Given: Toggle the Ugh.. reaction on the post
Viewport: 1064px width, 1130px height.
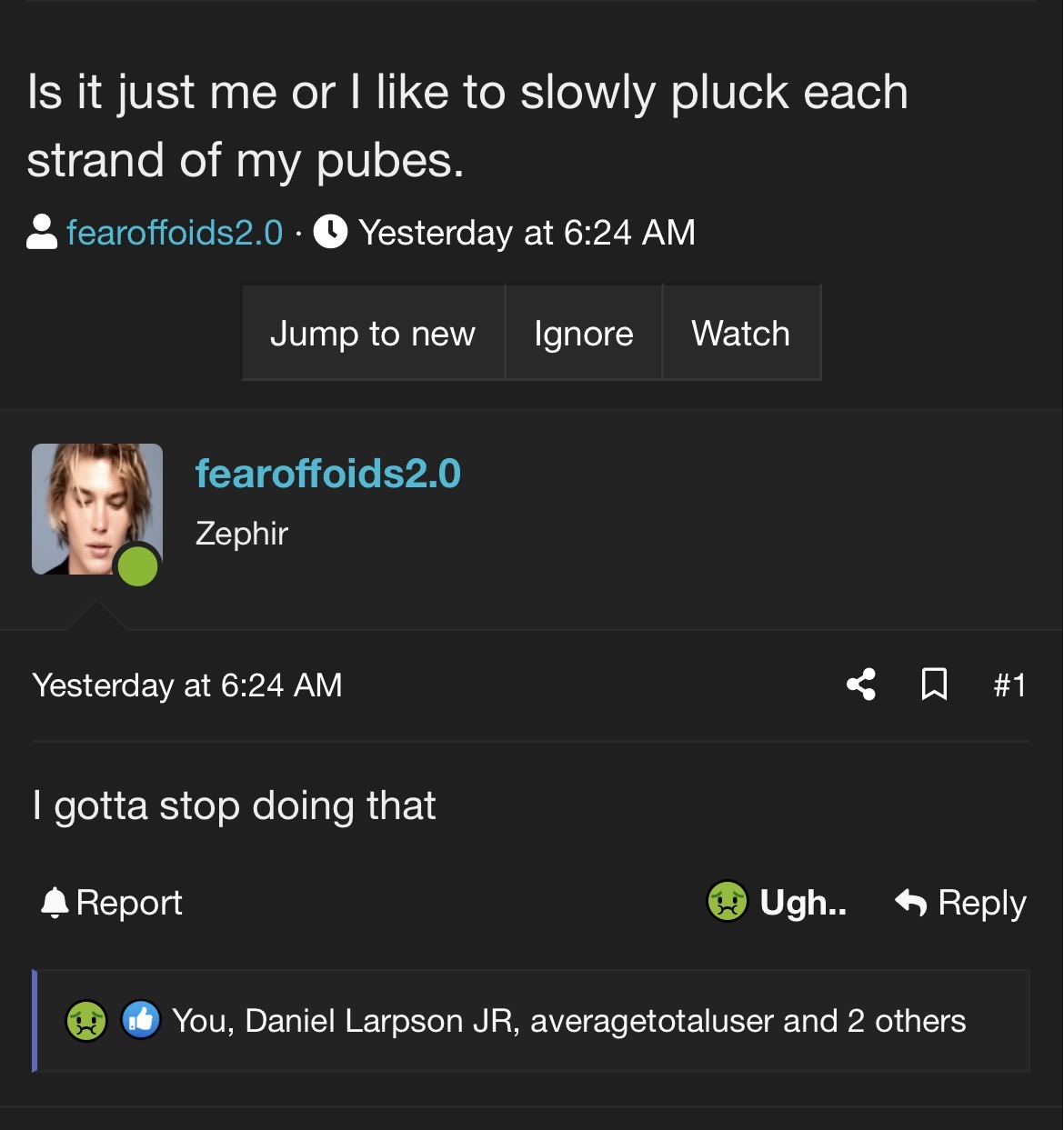Looking at the screenshot, I should point(778,902).
